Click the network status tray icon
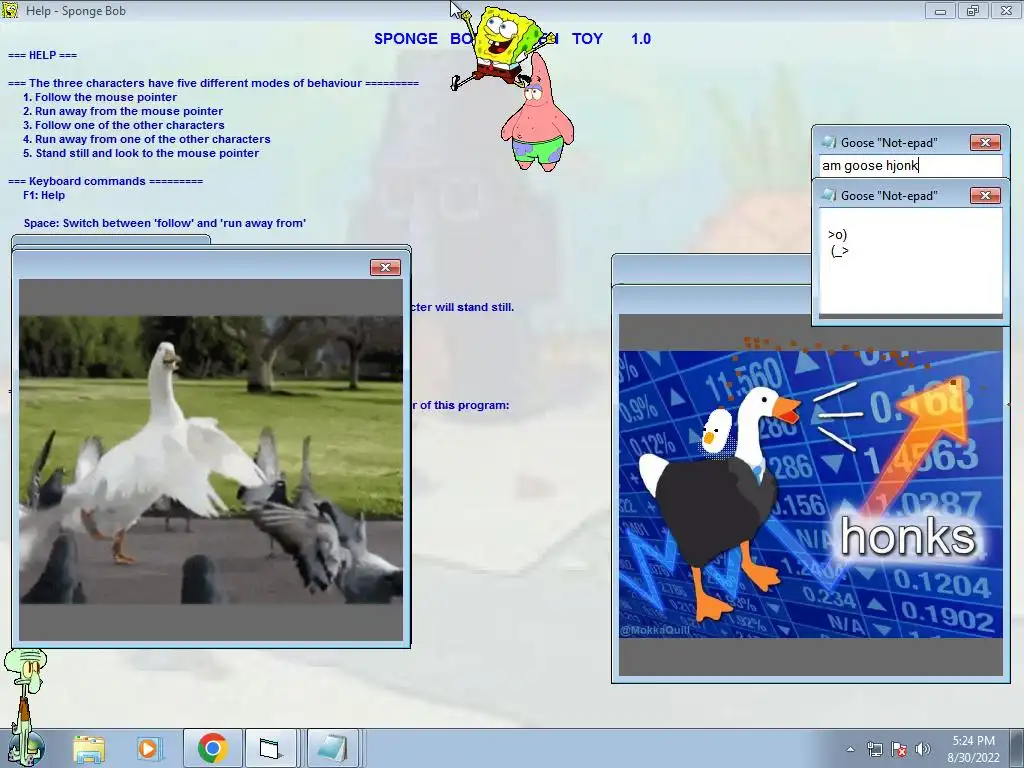Image resolution: width=1024 pixels, height=768 pixels. click(874, 749)
